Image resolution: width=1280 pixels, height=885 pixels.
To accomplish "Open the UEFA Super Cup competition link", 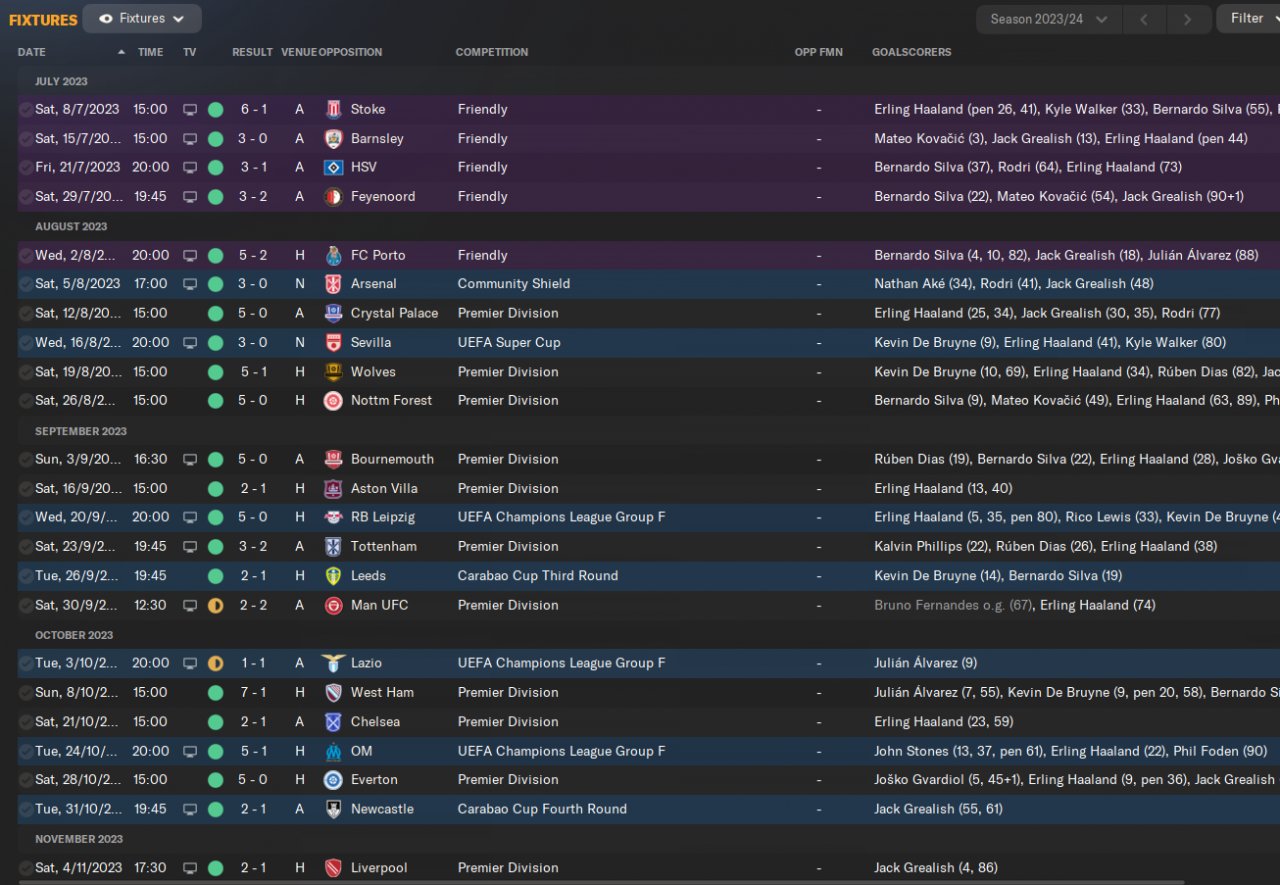I will (x=509, y=343).
